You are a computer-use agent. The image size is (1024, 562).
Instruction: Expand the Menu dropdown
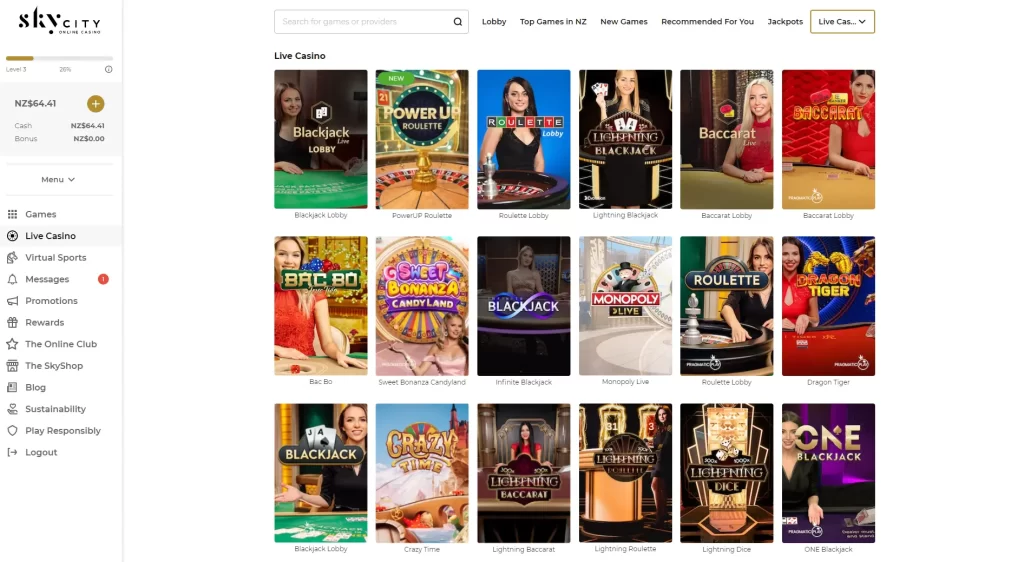pos(58,180)
